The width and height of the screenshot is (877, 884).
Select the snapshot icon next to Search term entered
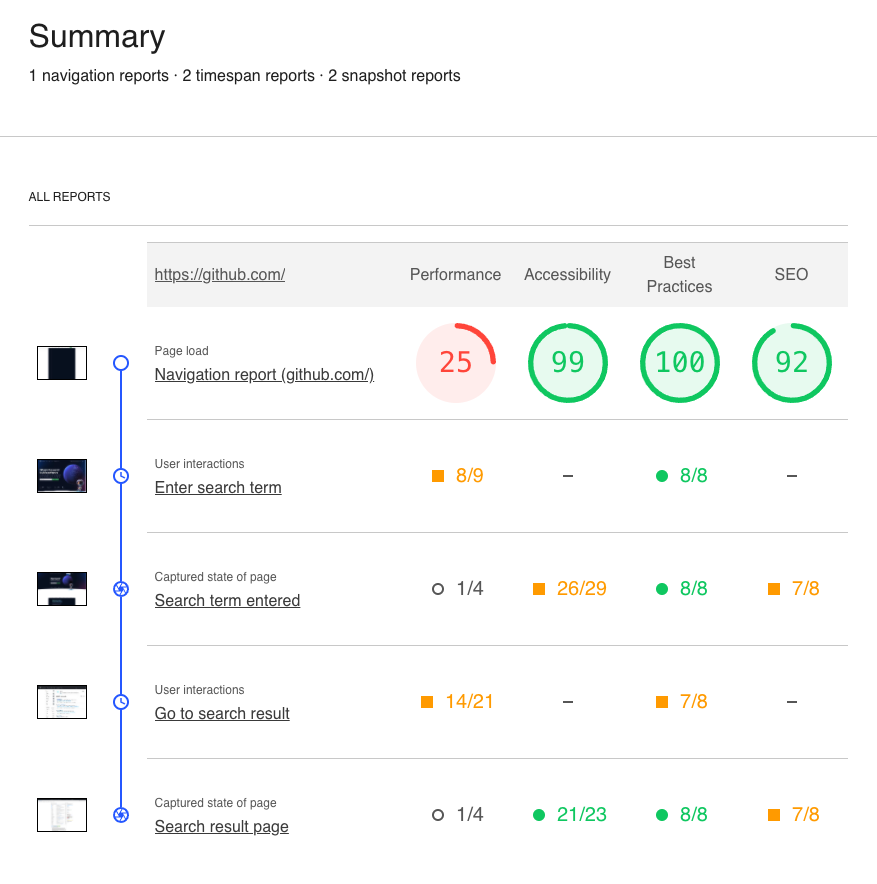point(120,589)
